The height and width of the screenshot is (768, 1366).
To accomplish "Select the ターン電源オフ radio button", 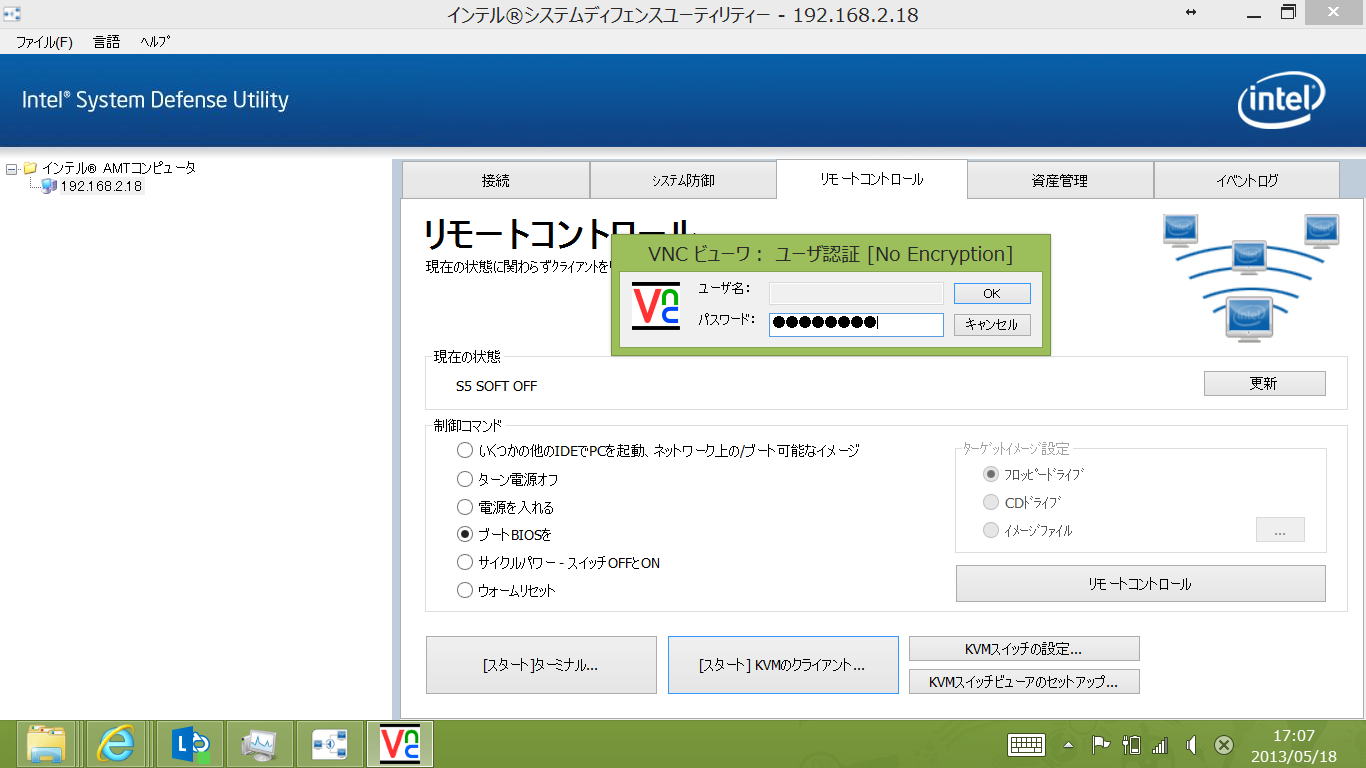I will coord(465,479).
